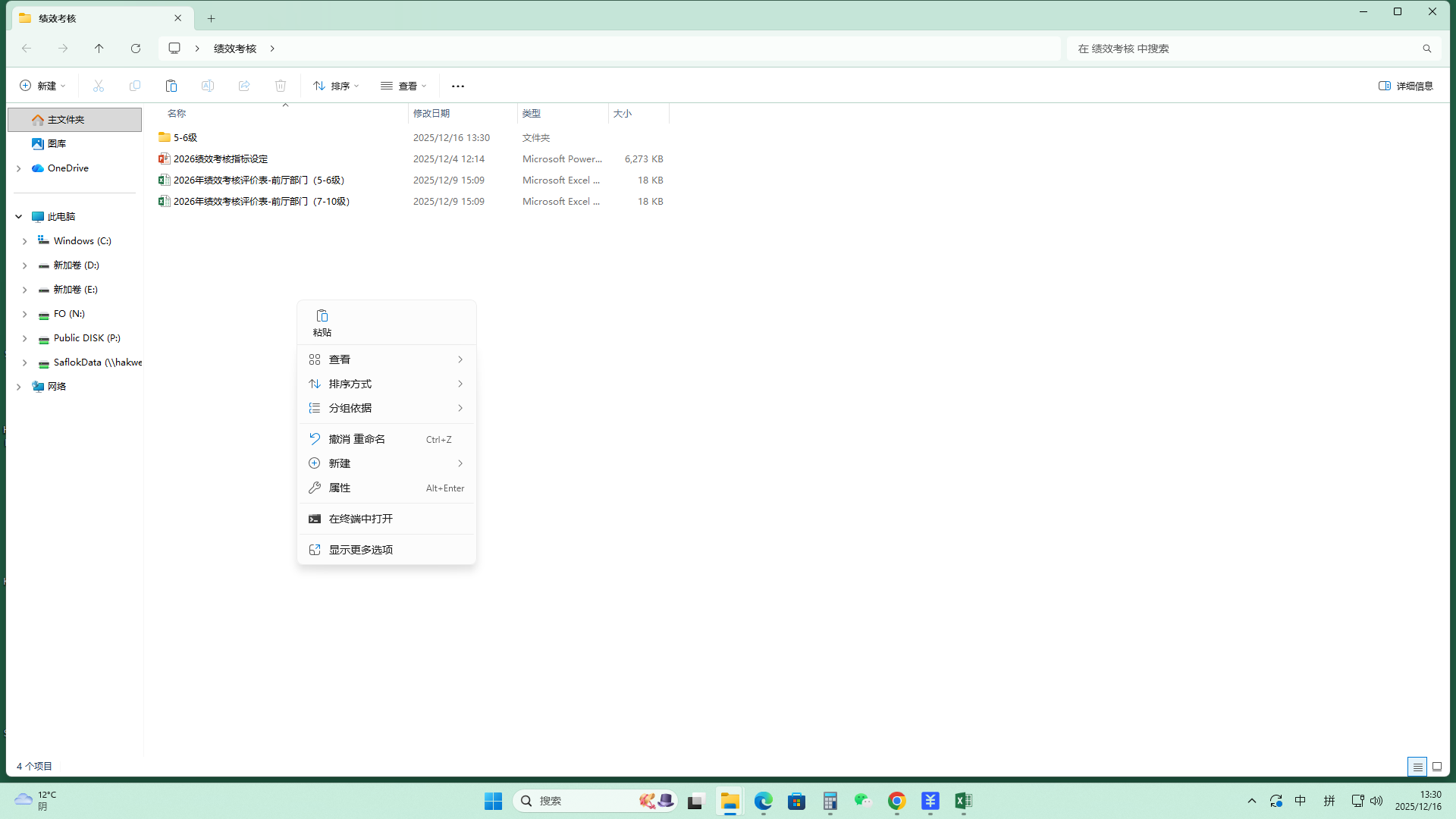Open the WeChat icon in taskbar

tap(863, 801)
